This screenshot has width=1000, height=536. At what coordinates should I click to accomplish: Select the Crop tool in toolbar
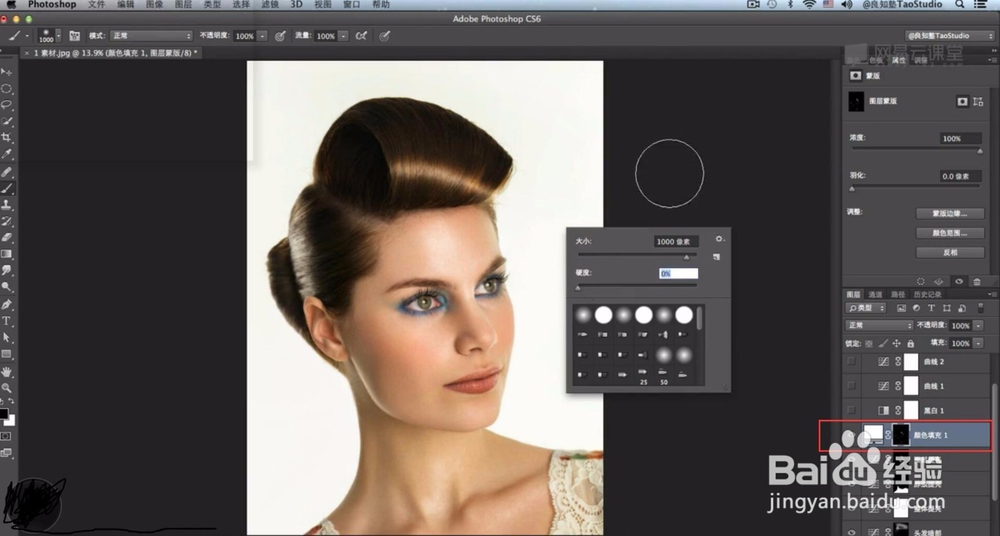(7, 137)
